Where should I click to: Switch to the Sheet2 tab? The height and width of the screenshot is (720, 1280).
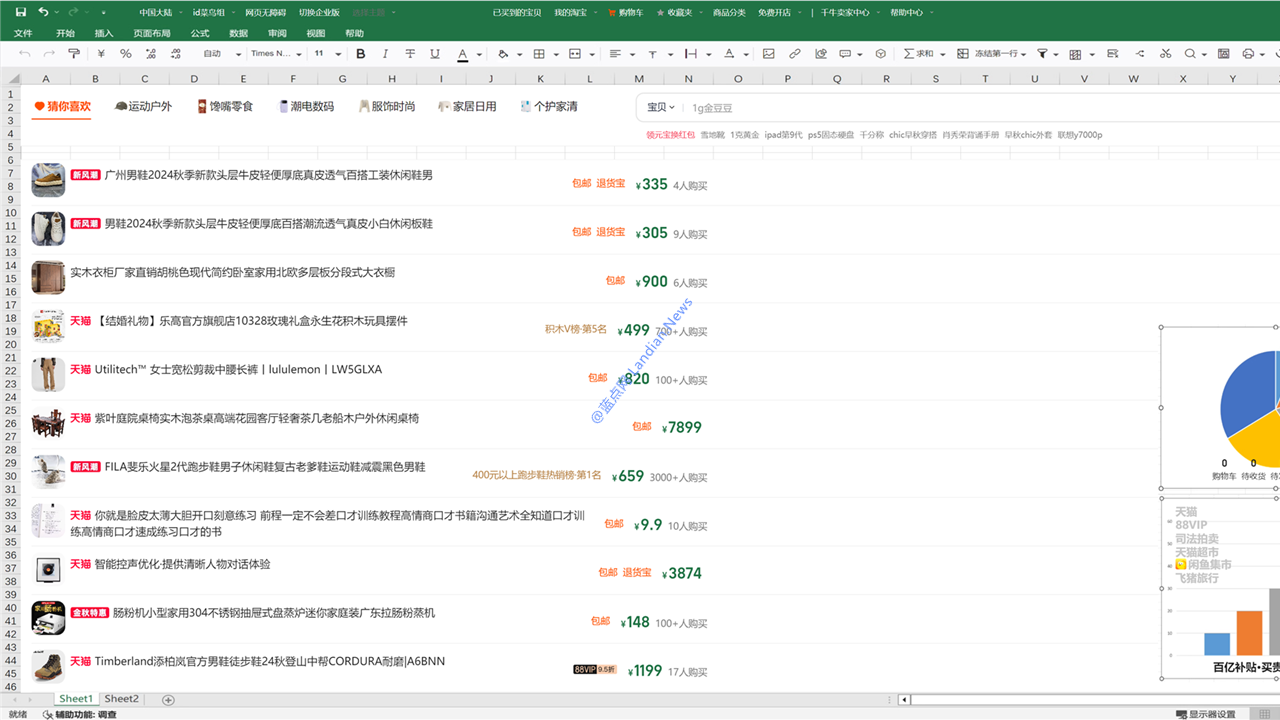(x=122, y=699)
